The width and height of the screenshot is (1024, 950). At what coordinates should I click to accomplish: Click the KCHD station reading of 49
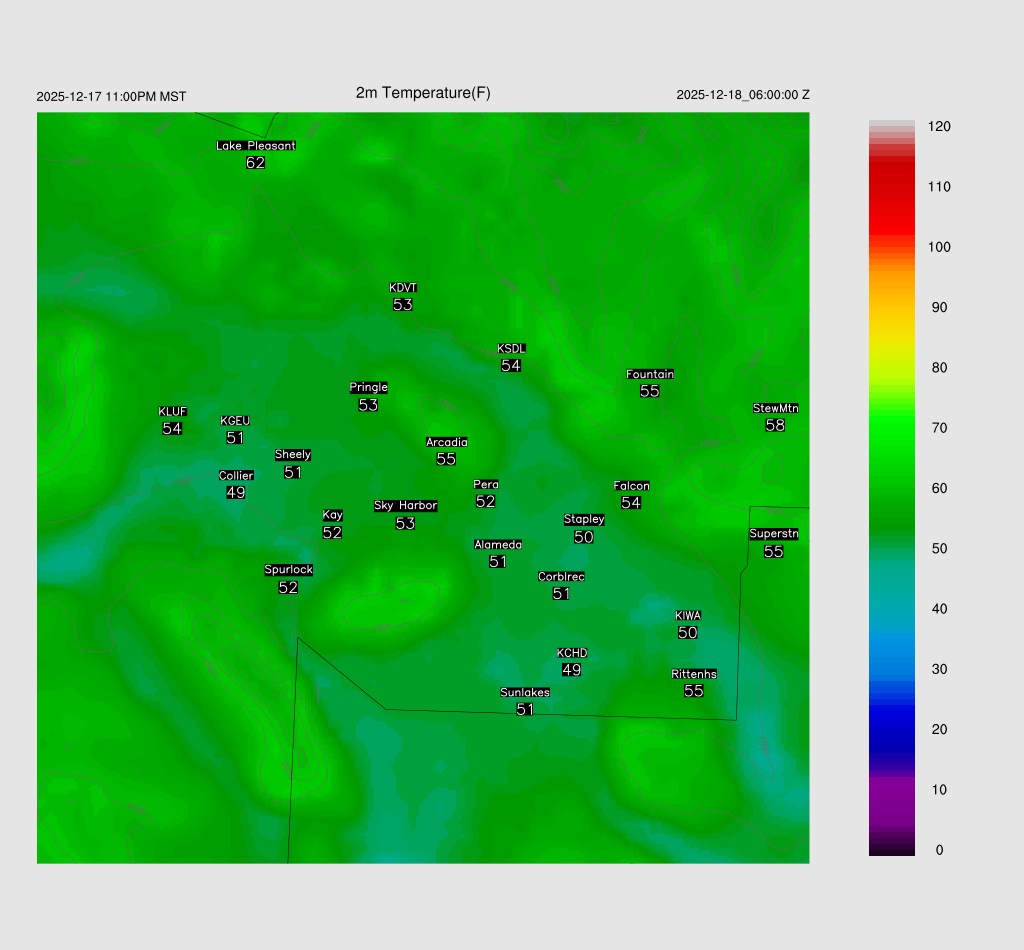tap(571, 670)
